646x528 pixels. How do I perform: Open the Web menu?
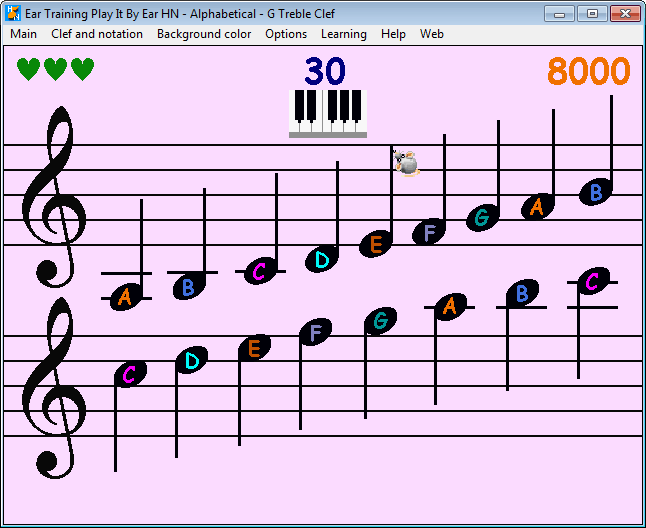pos(432,34)
